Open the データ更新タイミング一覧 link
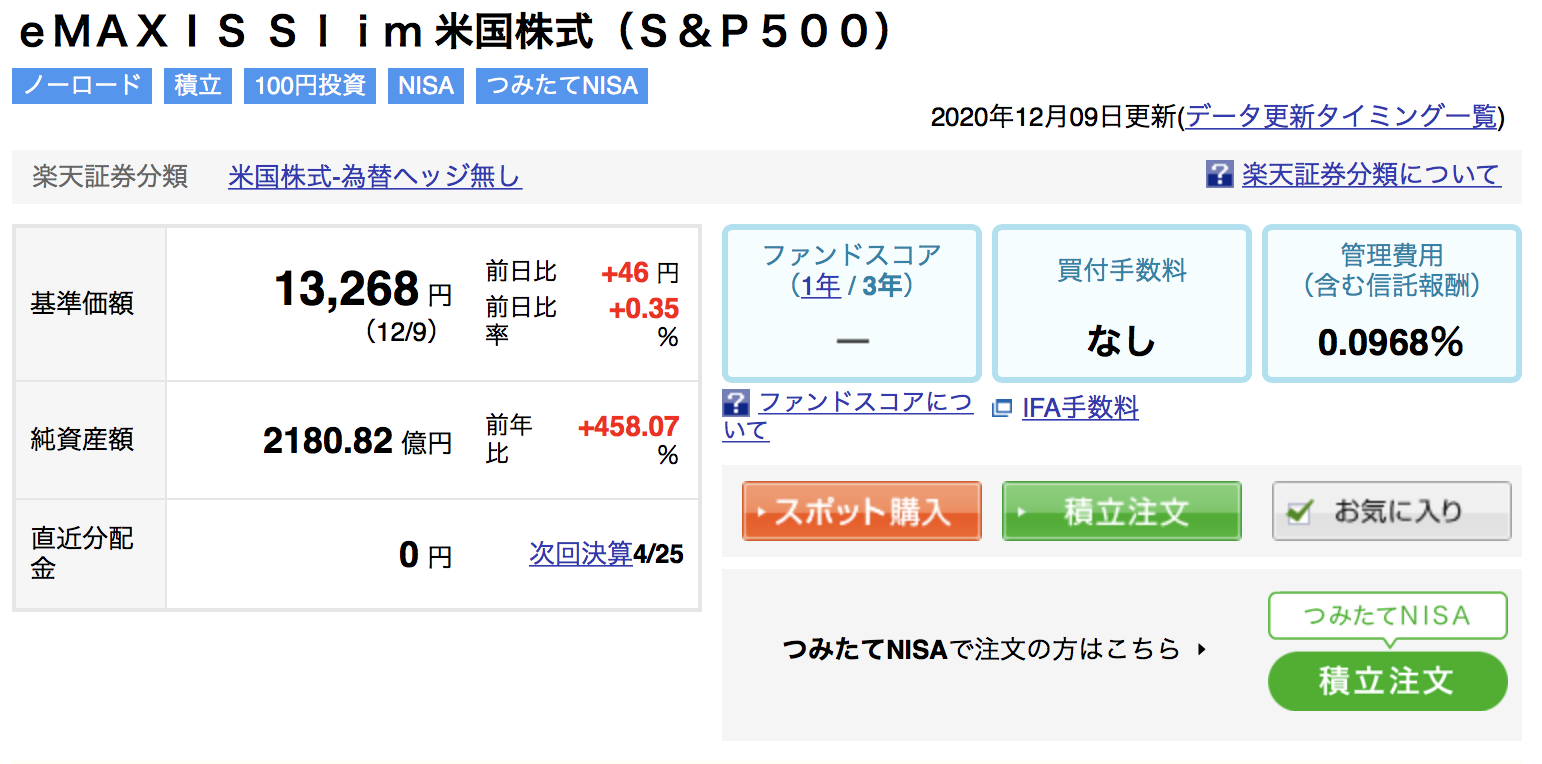This screenshot has width=1542, height=764. coord(1341,117)
